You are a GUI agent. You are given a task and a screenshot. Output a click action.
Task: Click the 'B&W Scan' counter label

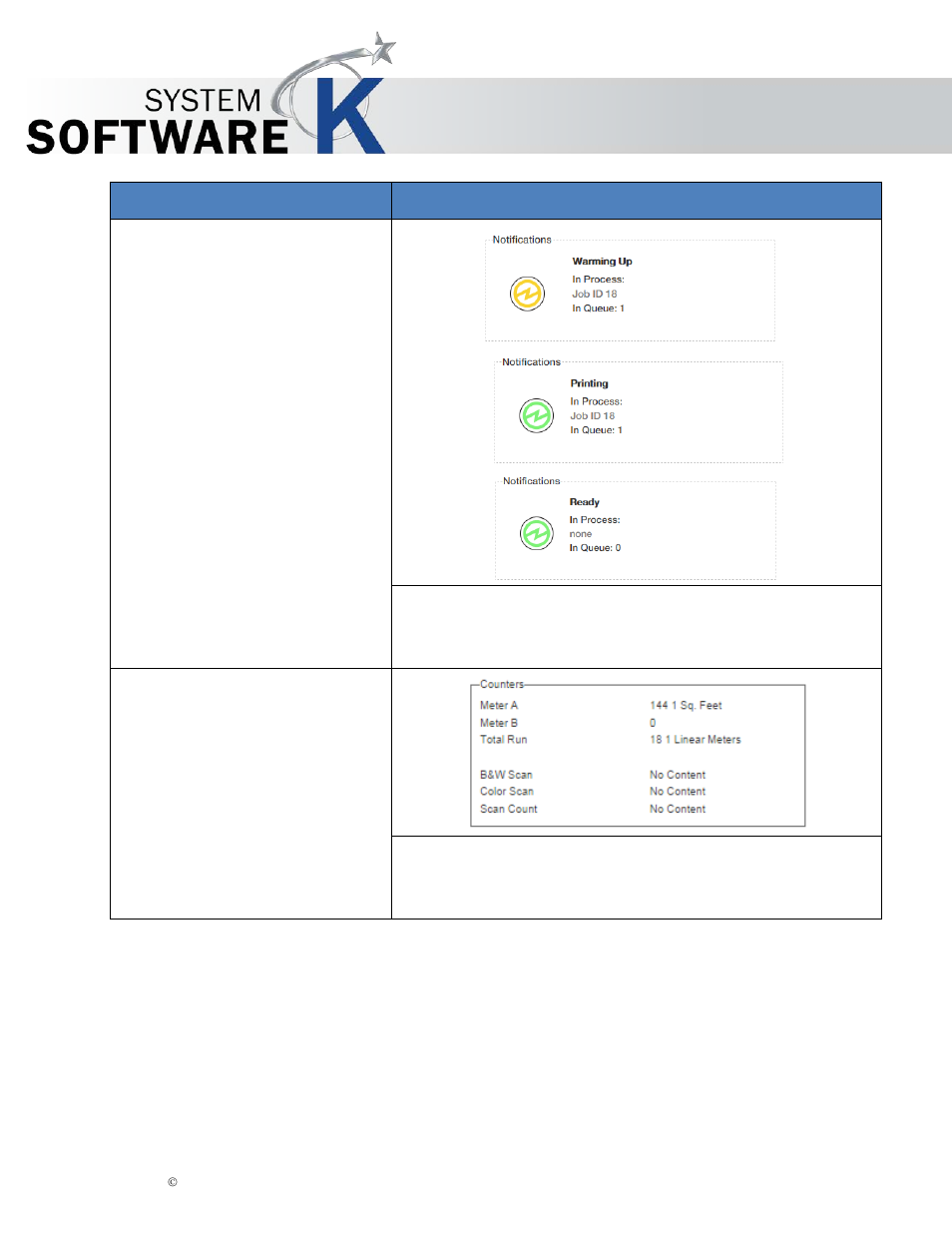coord(506,775)
